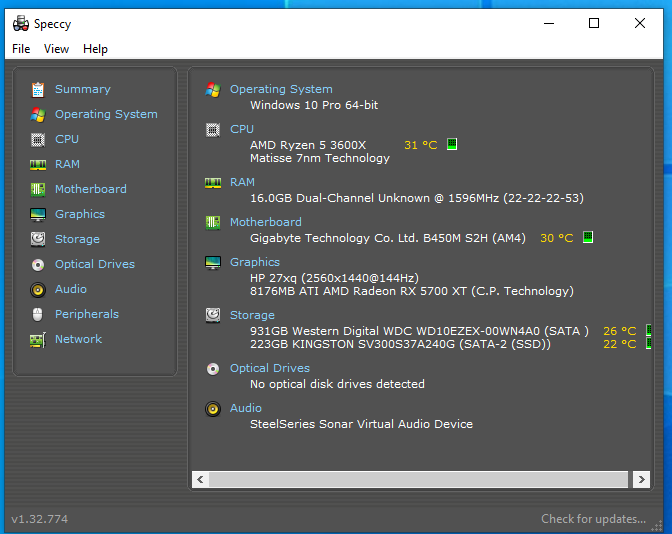Viewport: 672px width, 534px height.
Task: Click the Network card icon in sidebar
Action: pos(38,340)
